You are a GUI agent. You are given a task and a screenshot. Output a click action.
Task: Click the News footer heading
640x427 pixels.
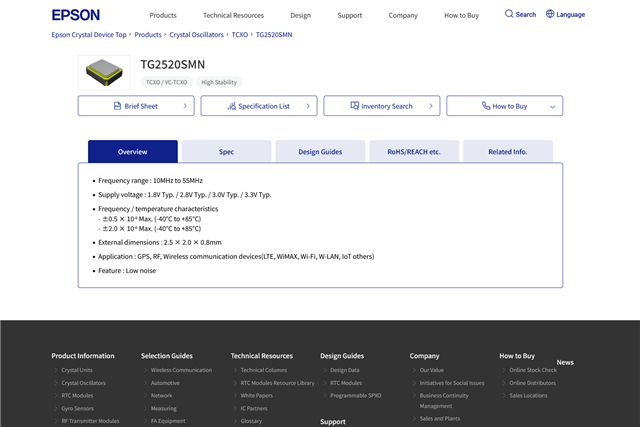(565, 363)
